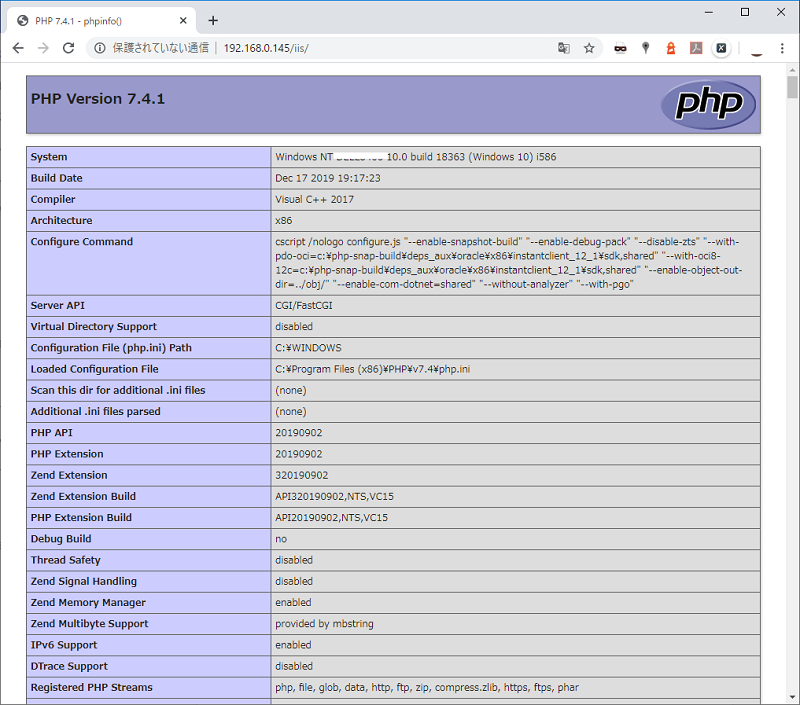
Task: Click 'API20190902,NTS,VC15' value
Action: 331,518
